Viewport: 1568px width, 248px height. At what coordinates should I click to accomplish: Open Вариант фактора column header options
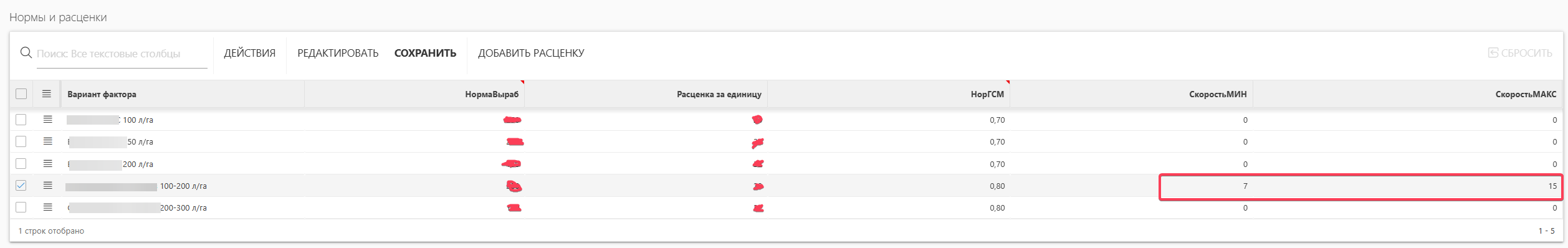pyautogui.click(x=102, y=94)
